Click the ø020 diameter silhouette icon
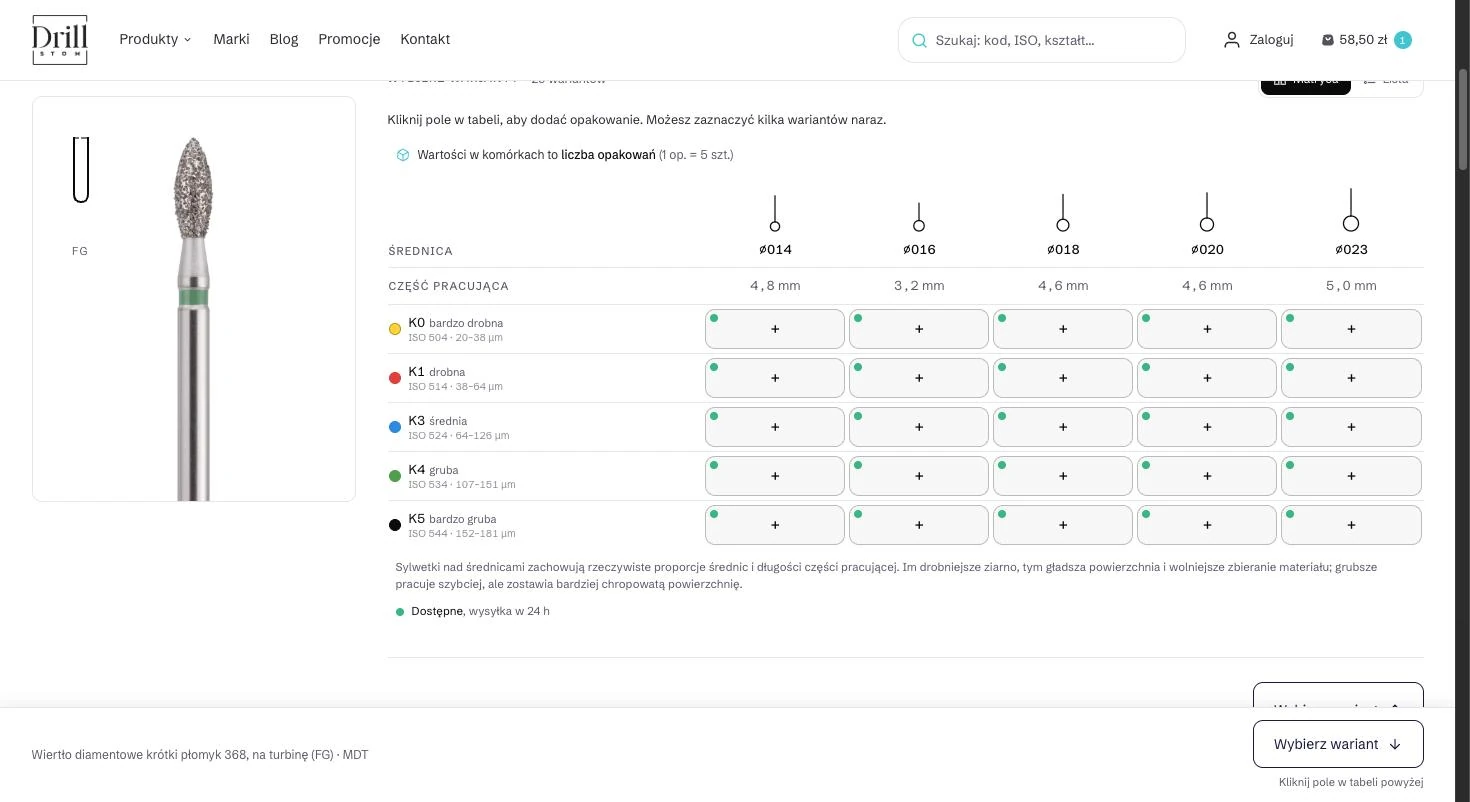Screen dimensions: 1470x802 point(1207,212)
